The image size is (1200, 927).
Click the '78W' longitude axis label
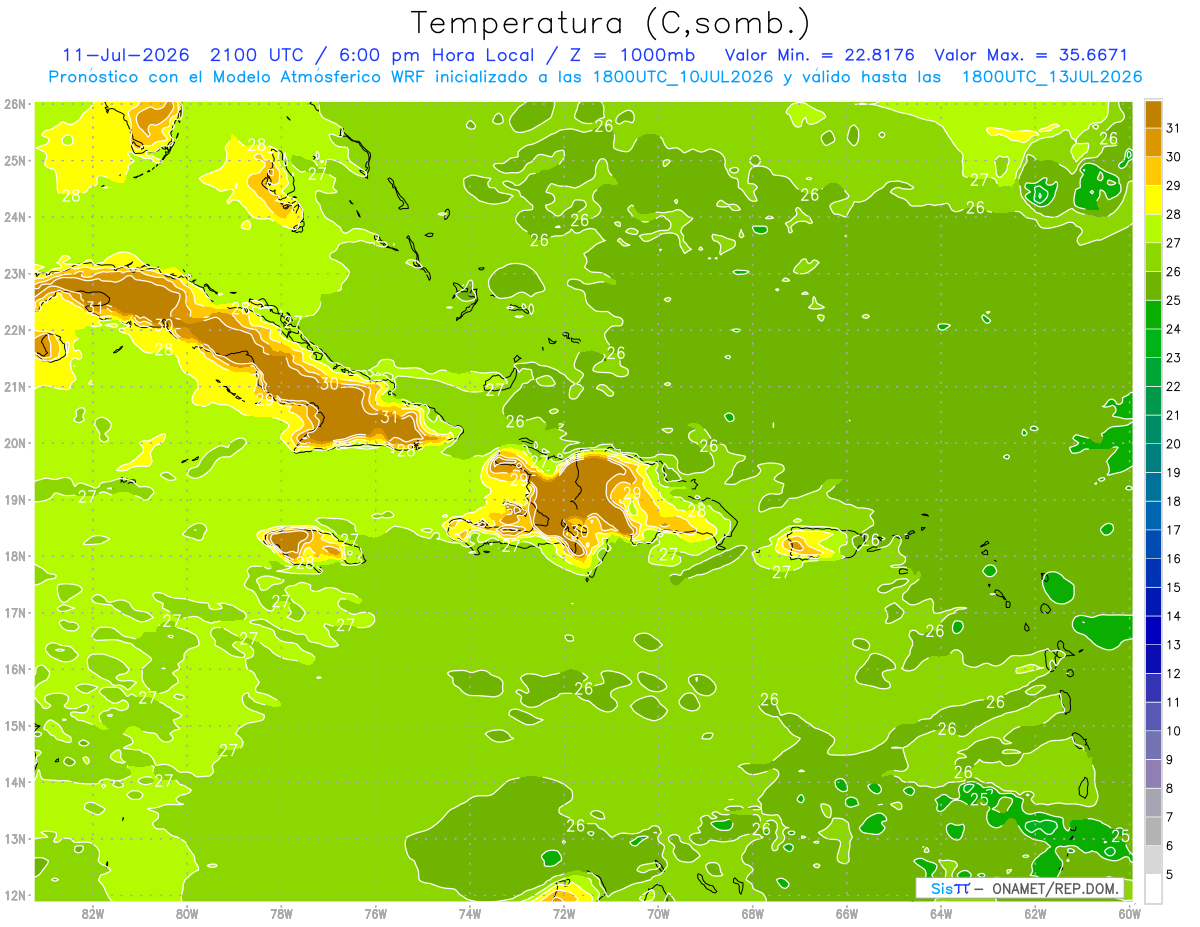(x=281, y=913)
